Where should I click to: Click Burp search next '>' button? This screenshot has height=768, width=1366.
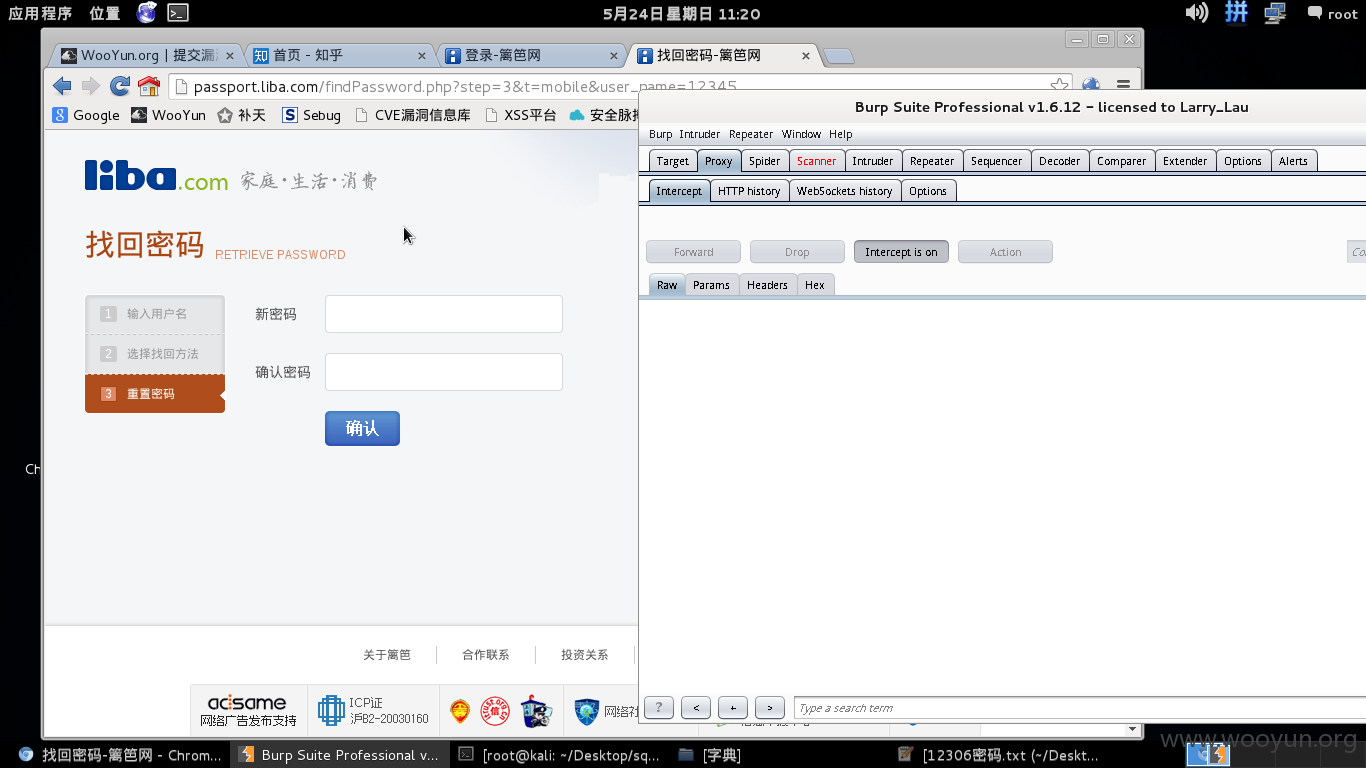click(769, 708)
